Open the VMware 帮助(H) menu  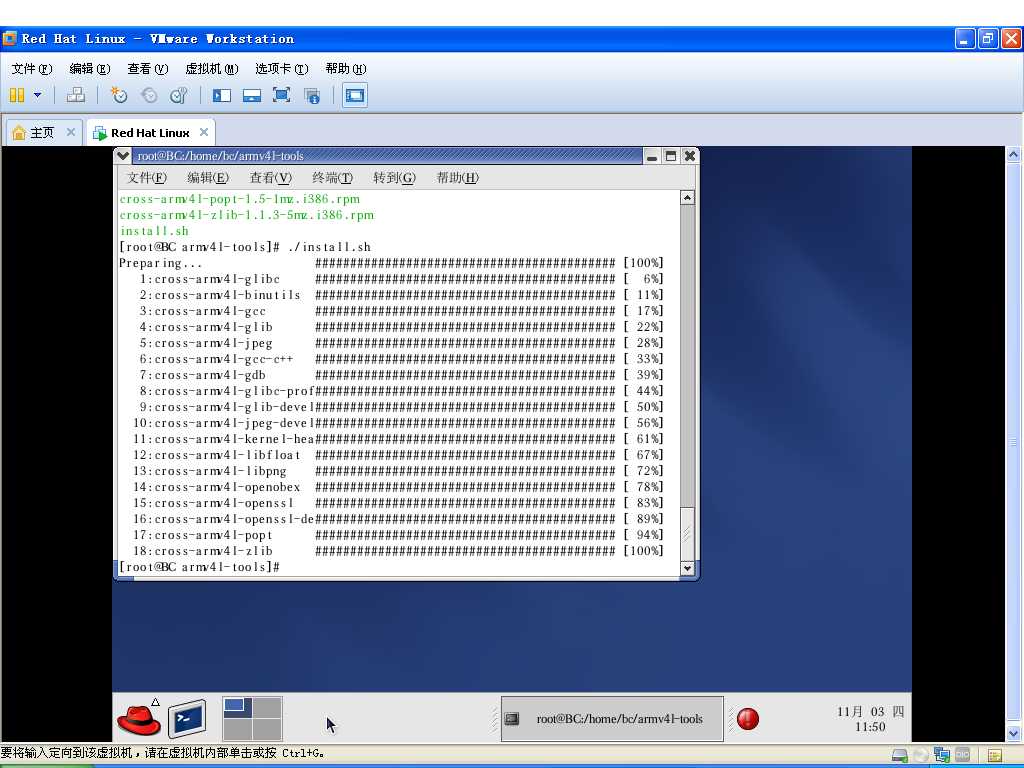pos(345,69)
